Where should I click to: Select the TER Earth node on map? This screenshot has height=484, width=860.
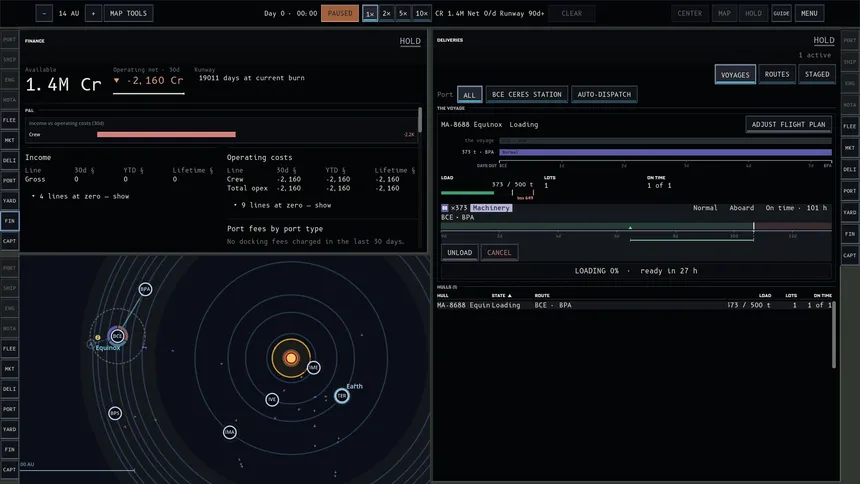tap(342, 396)
